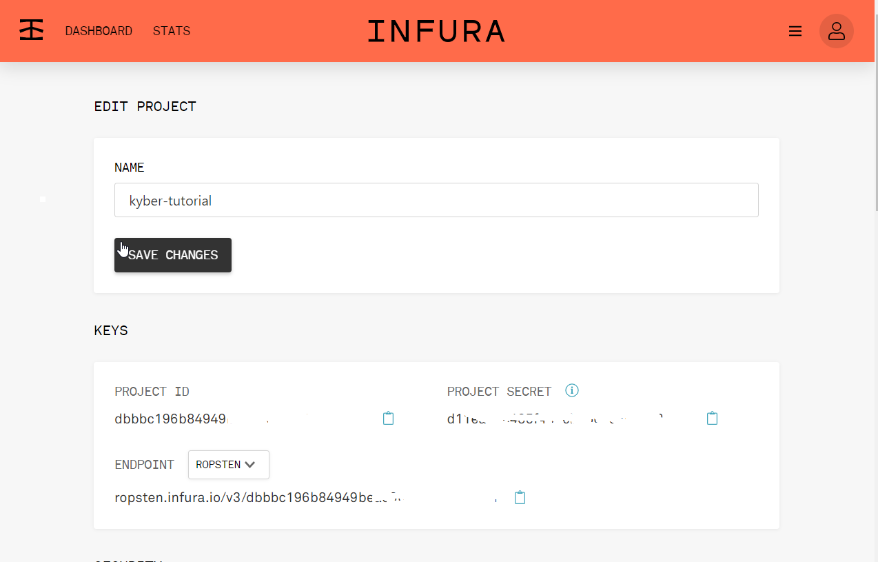Copy the Project Secret to clipboard

point(712,419)
